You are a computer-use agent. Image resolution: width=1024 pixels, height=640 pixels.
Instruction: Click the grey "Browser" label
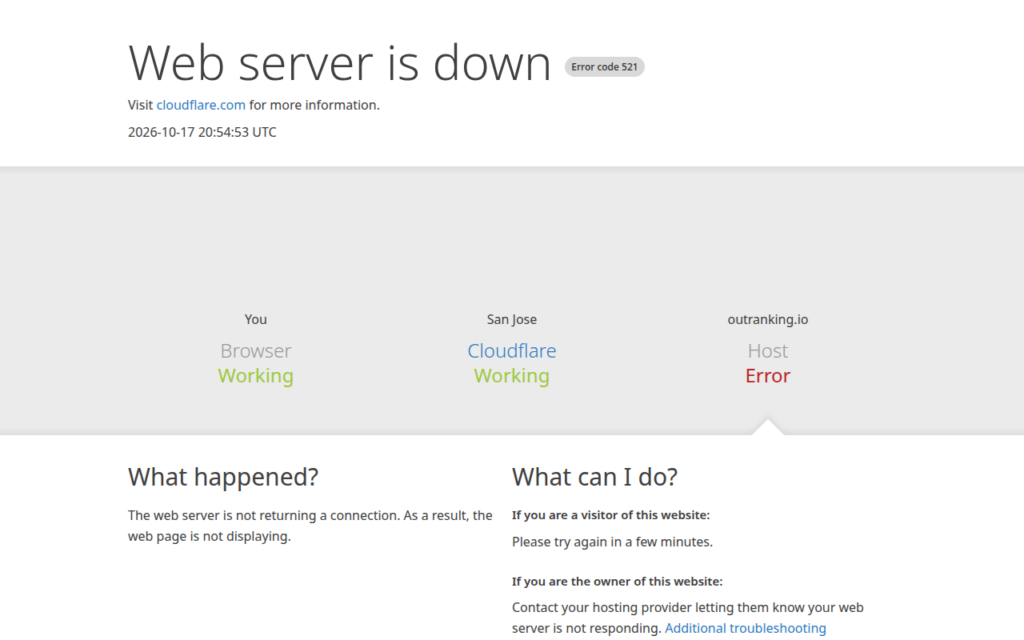pyautogui.click(x=255, y=351)
